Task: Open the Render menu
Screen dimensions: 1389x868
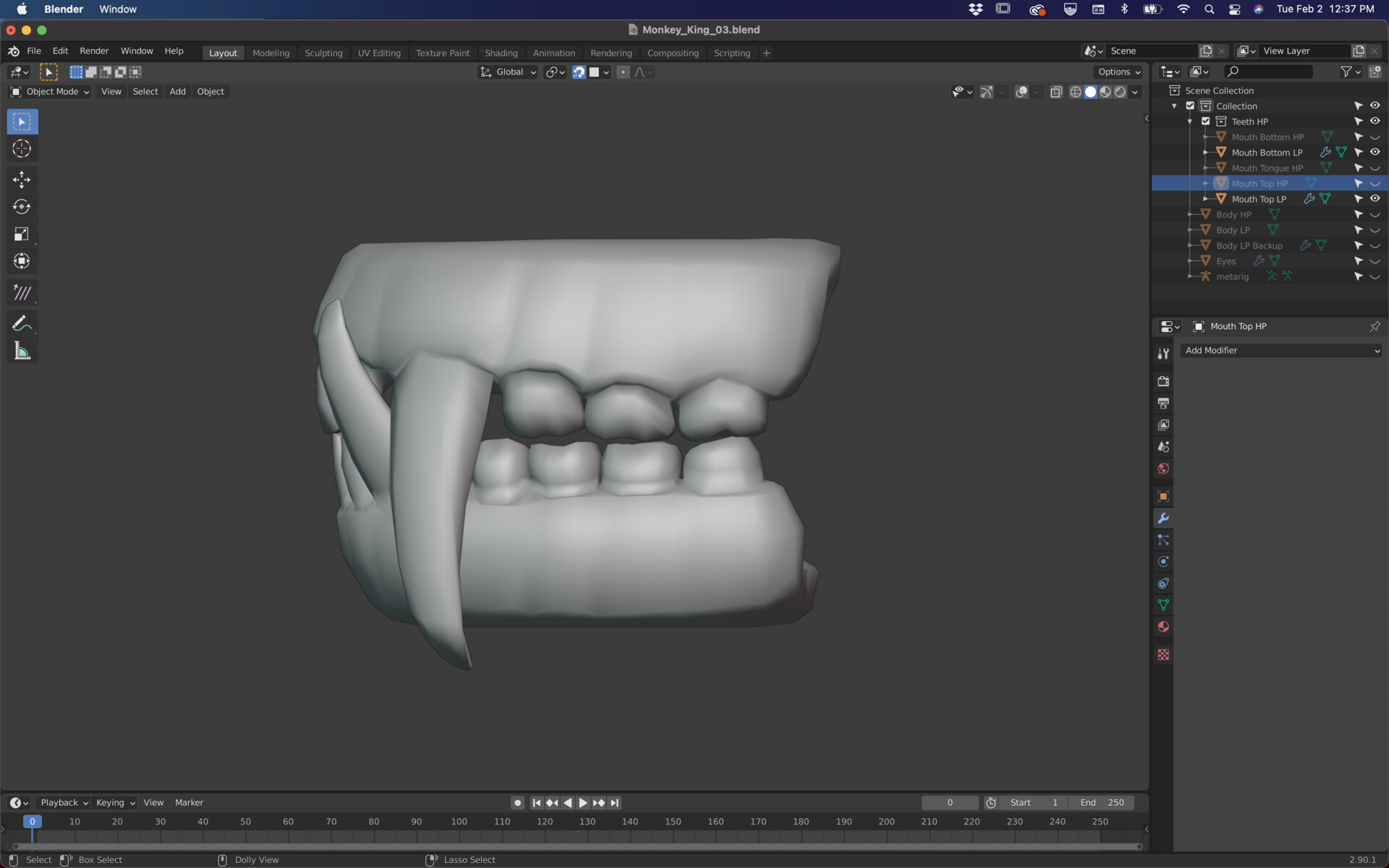Action: (94, 51)
